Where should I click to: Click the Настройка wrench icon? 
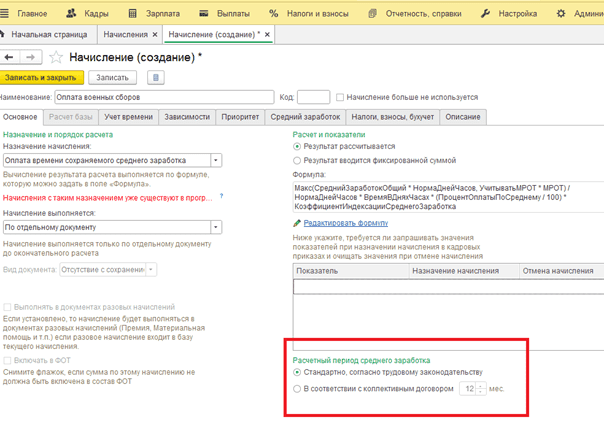pyautogui.click(x=485, y=13)
